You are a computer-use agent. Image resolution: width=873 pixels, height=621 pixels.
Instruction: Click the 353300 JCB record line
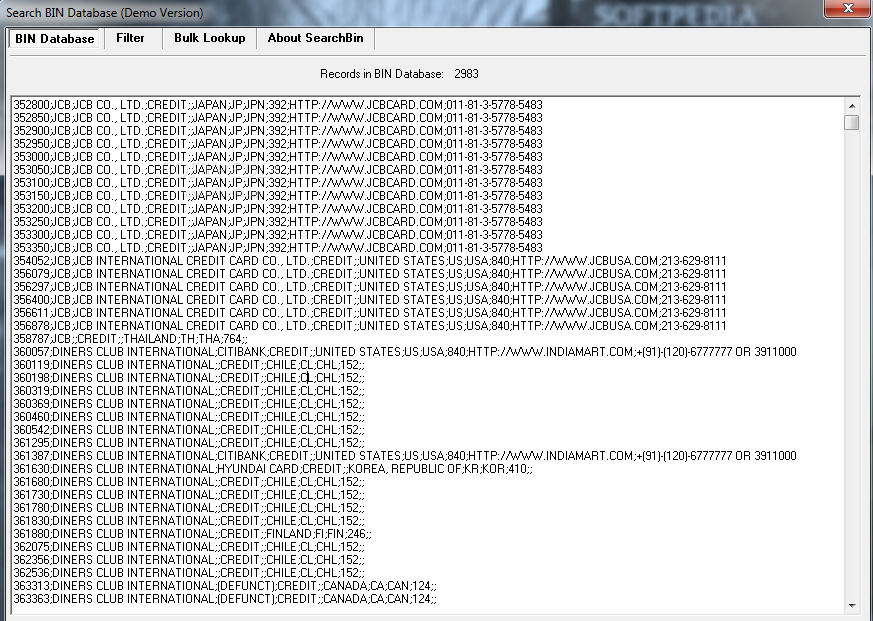pyautogui.click(x=278, y=234)
